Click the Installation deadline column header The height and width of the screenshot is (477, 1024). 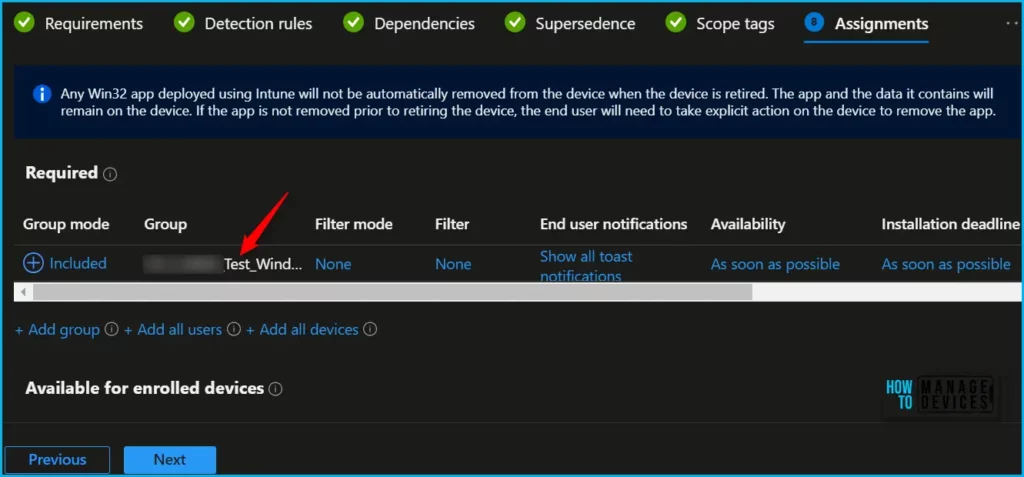pos(950,224)
